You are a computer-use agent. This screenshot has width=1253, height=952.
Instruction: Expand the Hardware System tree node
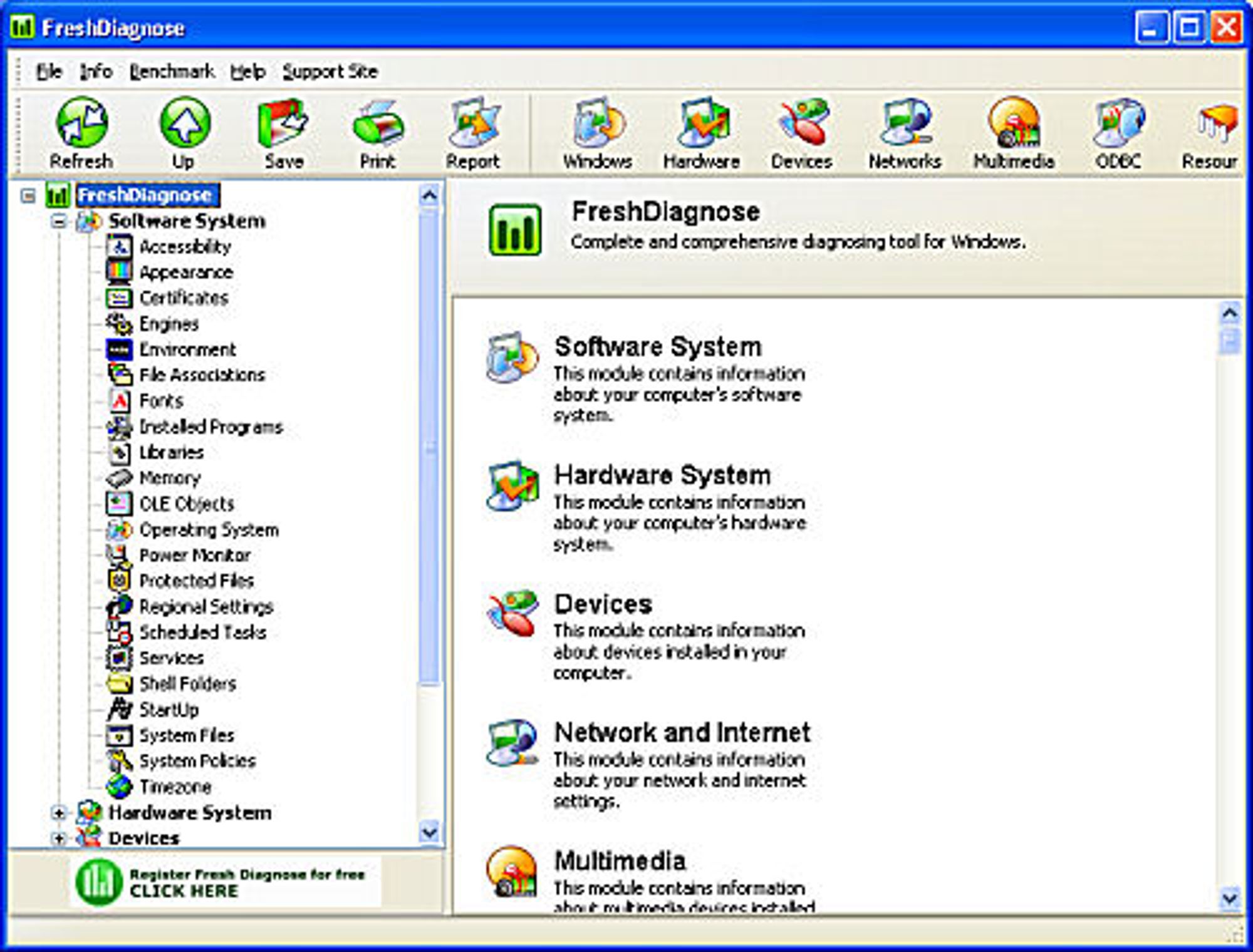(58, 812)
